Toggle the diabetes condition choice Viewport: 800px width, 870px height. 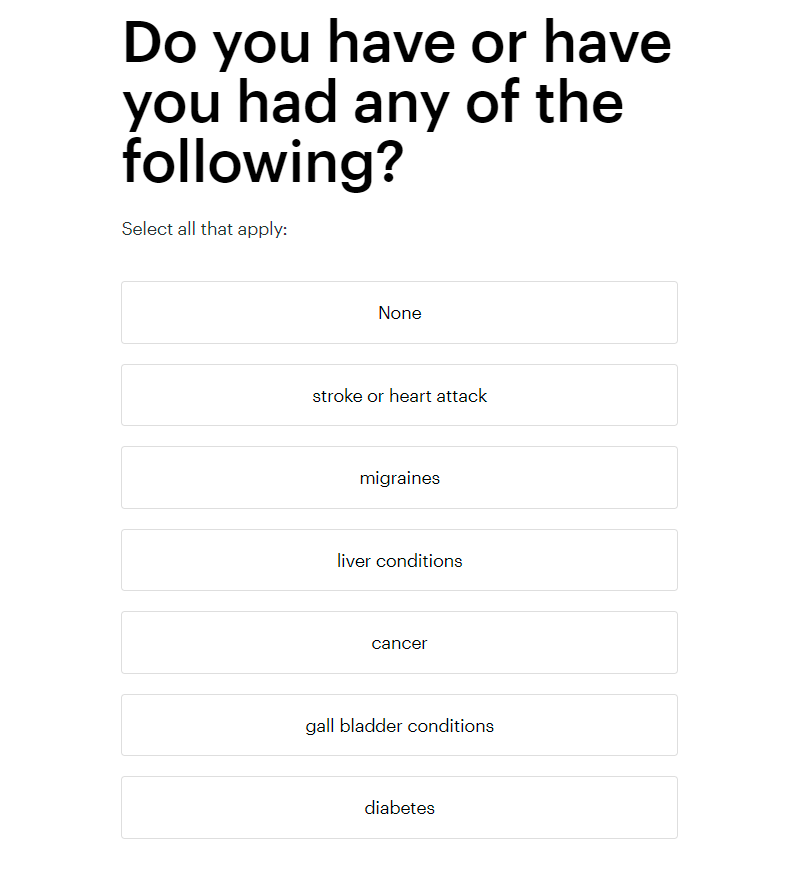(x=399, y=807)
